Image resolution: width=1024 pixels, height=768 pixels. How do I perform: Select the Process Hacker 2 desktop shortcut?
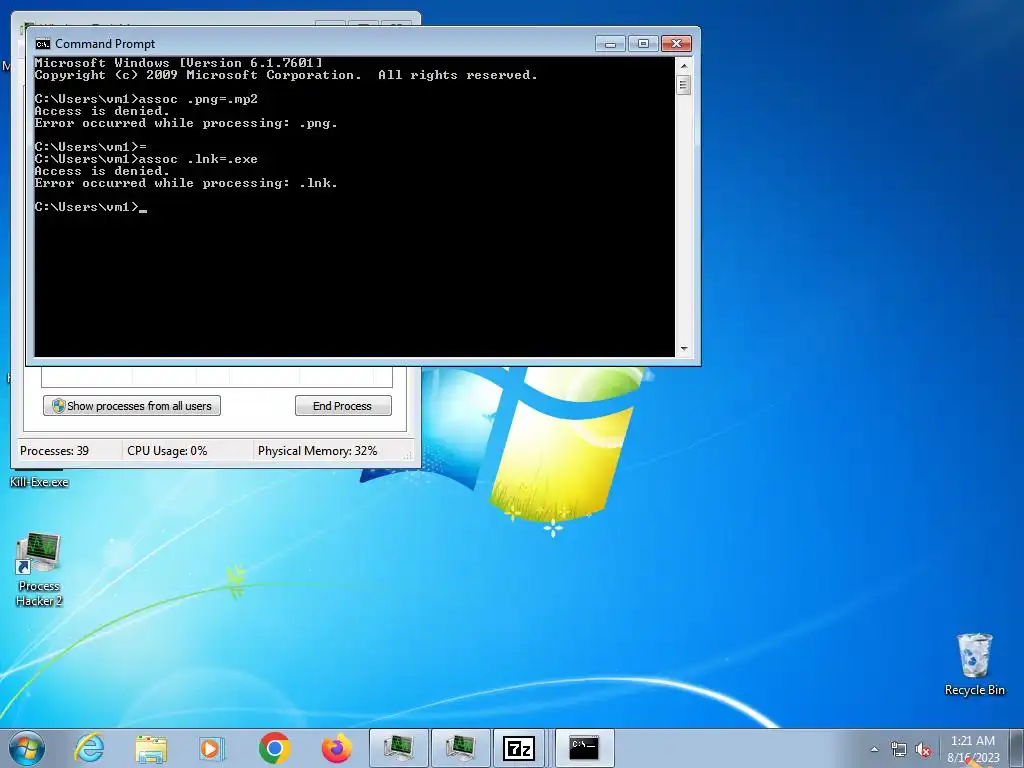click(39, 570)
